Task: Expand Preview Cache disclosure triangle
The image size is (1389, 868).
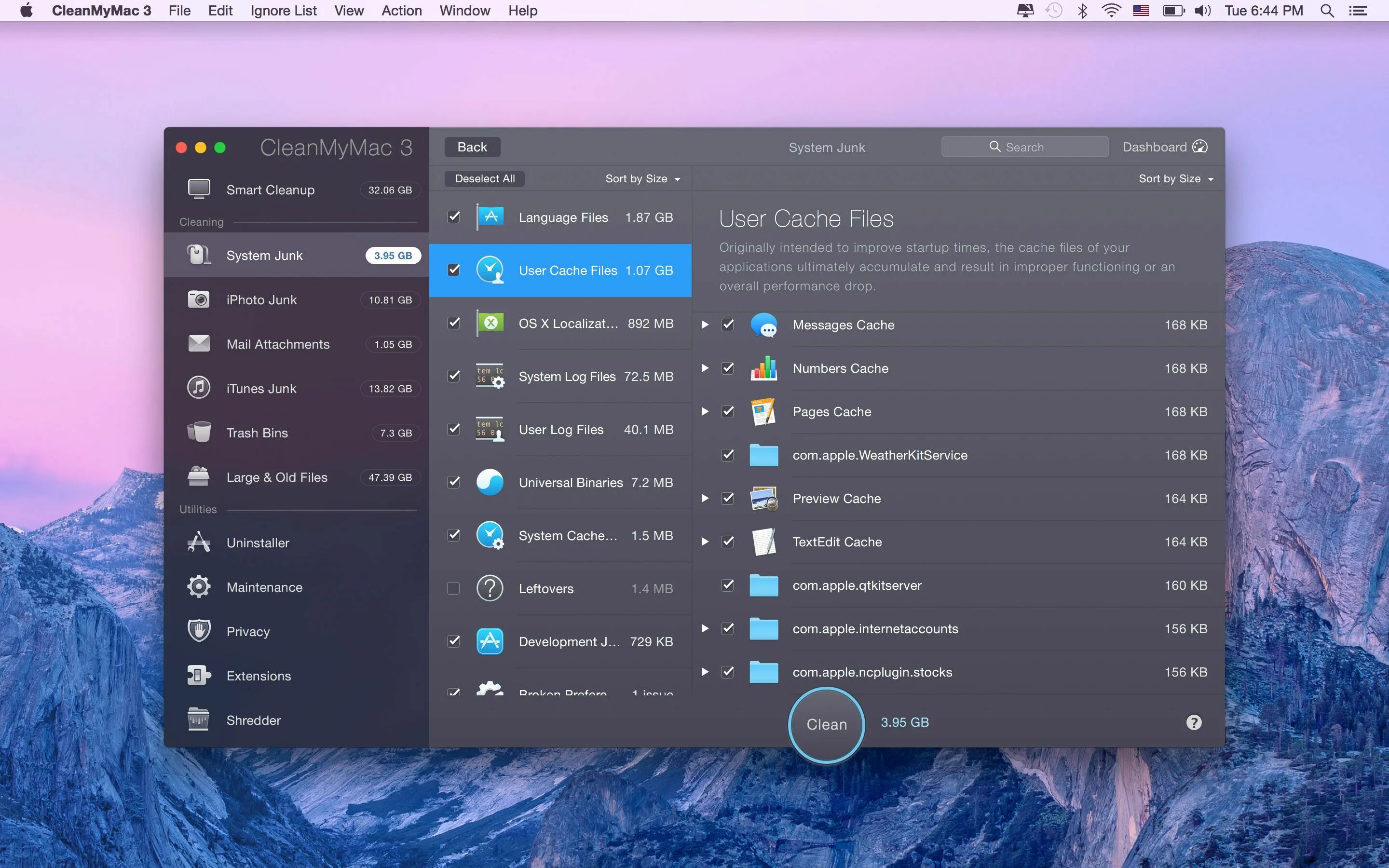Action: coord(705,498)
